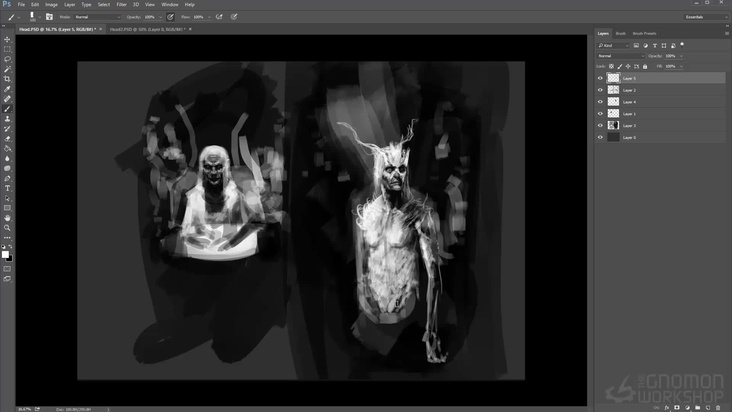Lock layer position

628,66
